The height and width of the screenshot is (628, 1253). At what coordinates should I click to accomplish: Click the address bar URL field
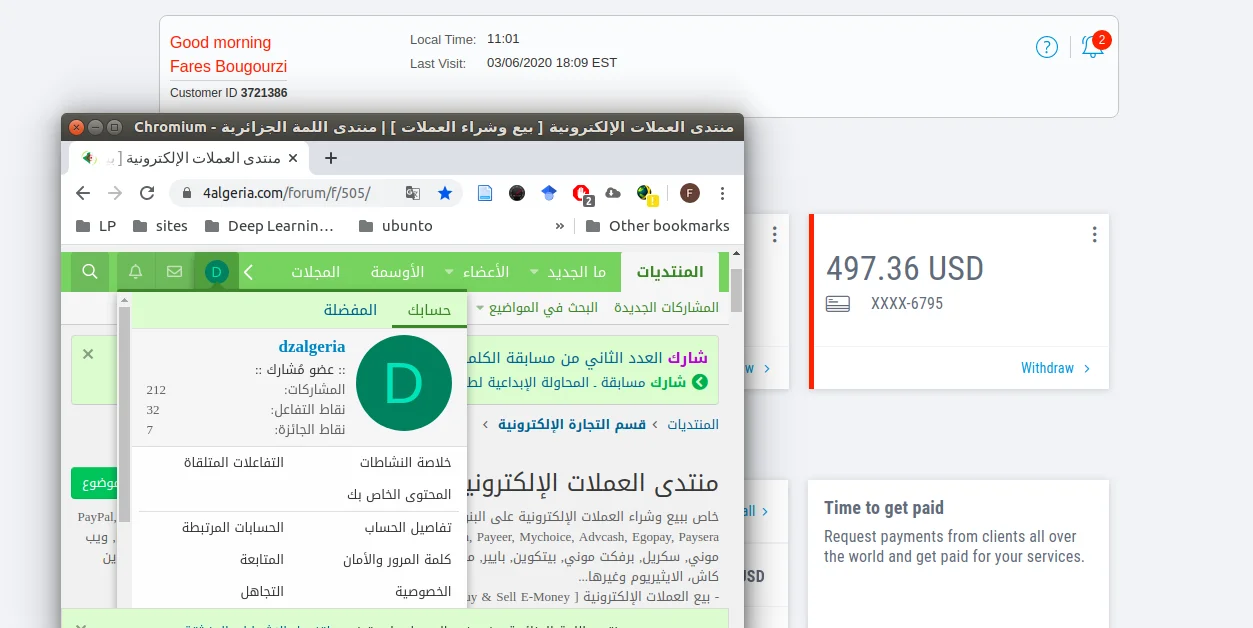click(290, 193)
